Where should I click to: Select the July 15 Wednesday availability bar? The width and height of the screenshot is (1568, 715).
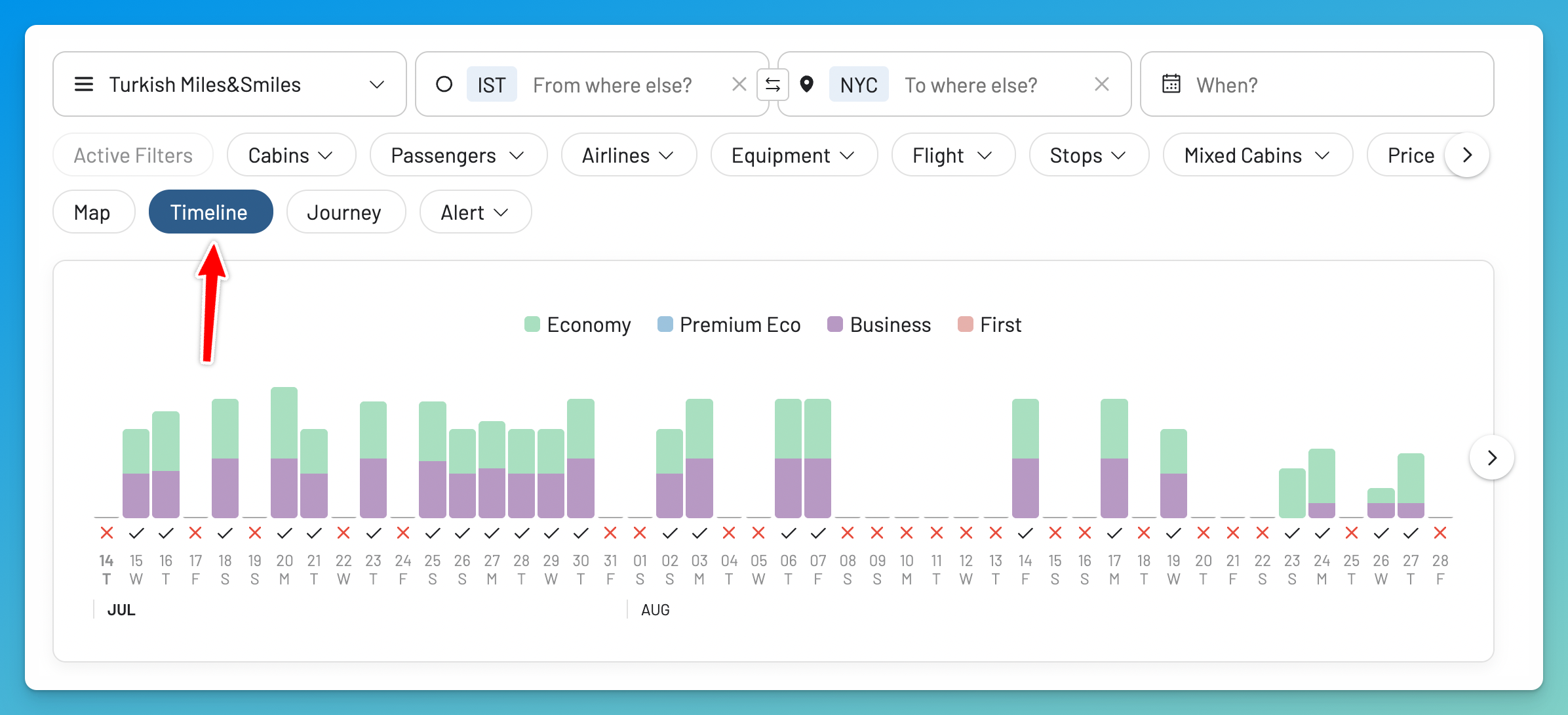point(136,473)
